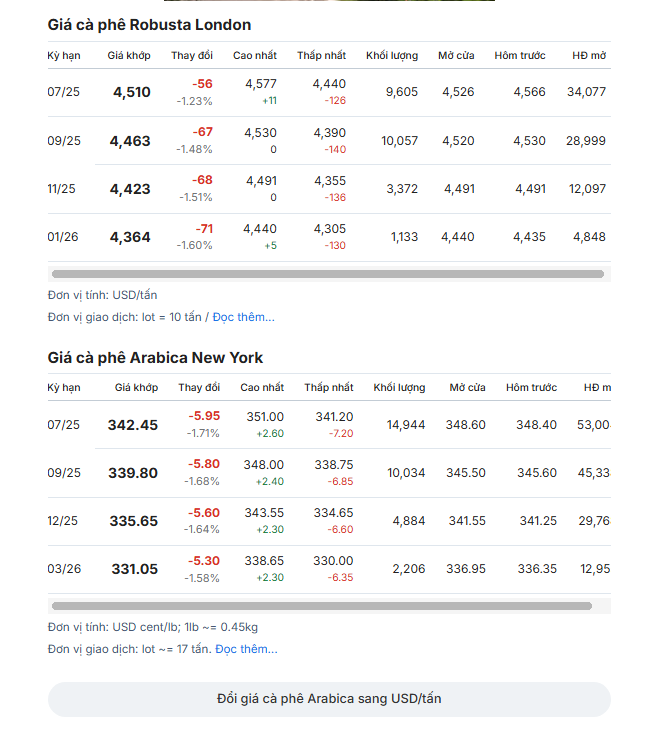Select Arabica 07/25 volume 14,944
Viewport: 659px width, 732px height.
[x=406, y=425]
